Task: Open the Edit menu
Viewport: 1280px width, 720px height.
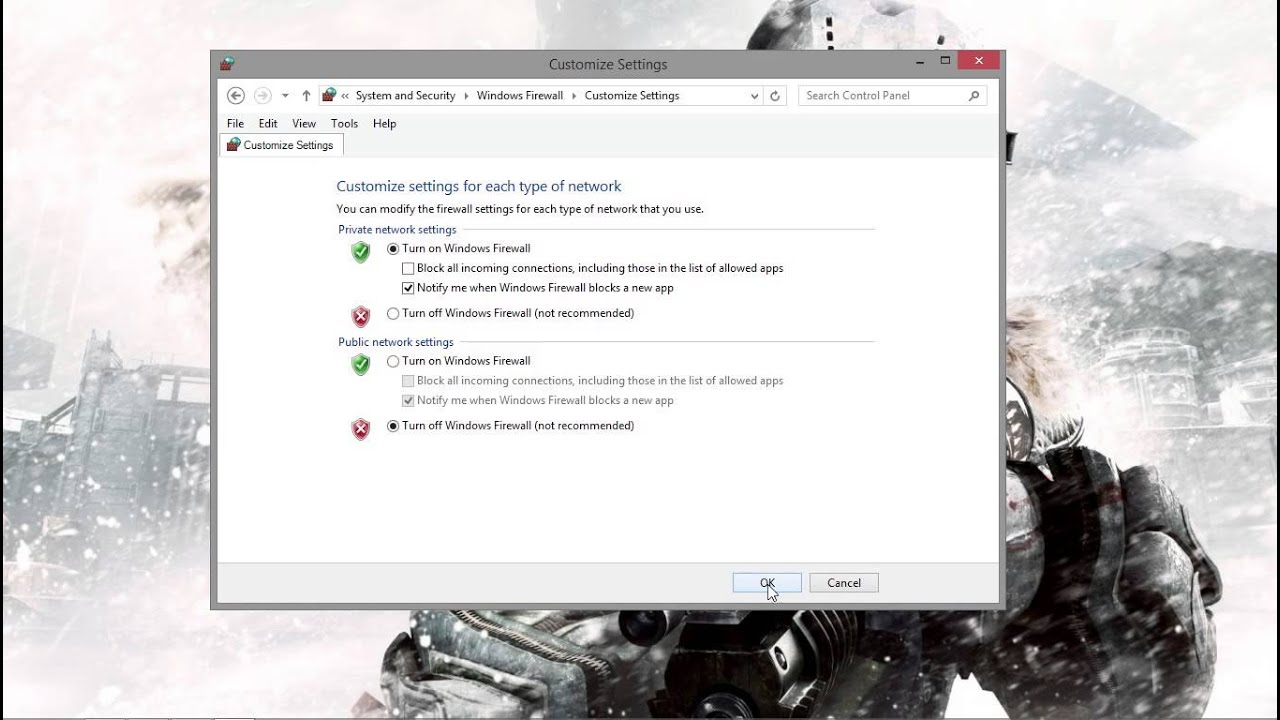Action: (x=268, y=124)
